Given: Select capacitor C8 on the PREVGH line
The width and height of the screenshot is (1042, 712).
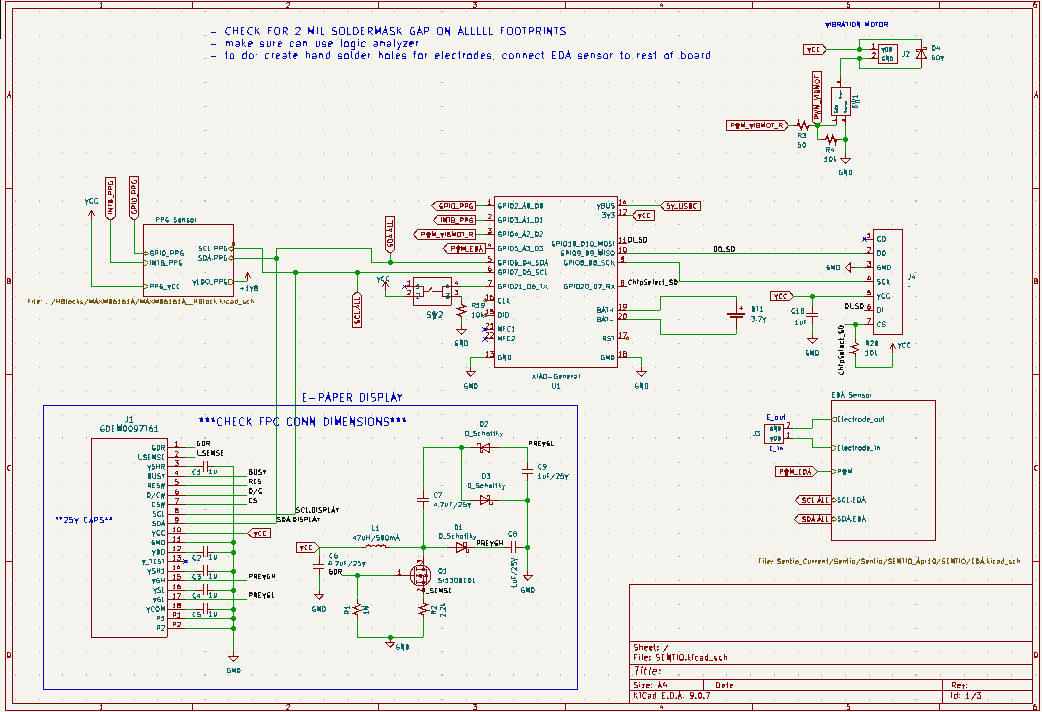Looking at the screenshot, I should click(x=514, y=547).
